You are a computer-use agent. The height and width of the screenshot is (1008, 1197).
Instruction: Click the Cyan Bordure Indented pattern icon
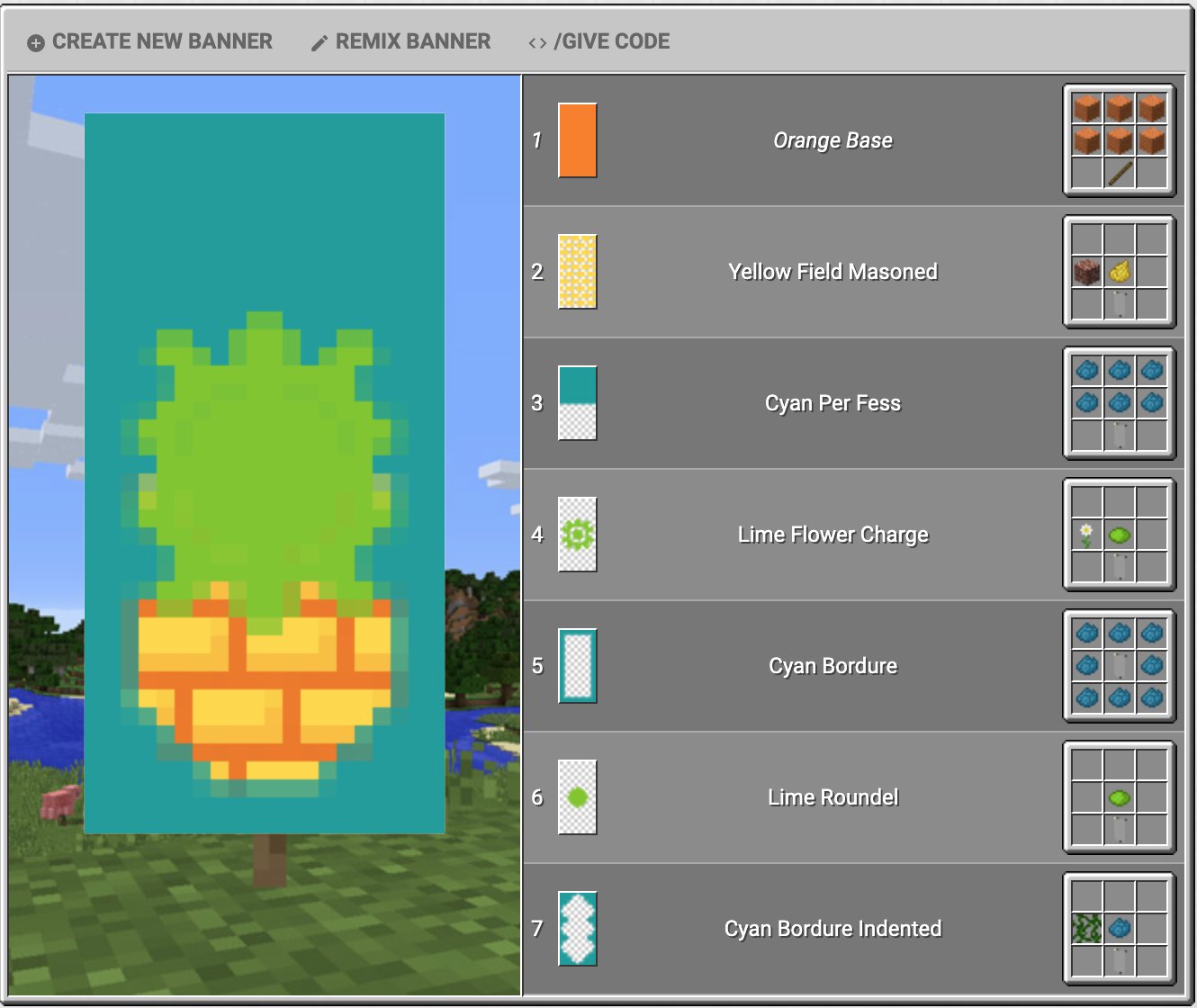click(x=578, y=929)
